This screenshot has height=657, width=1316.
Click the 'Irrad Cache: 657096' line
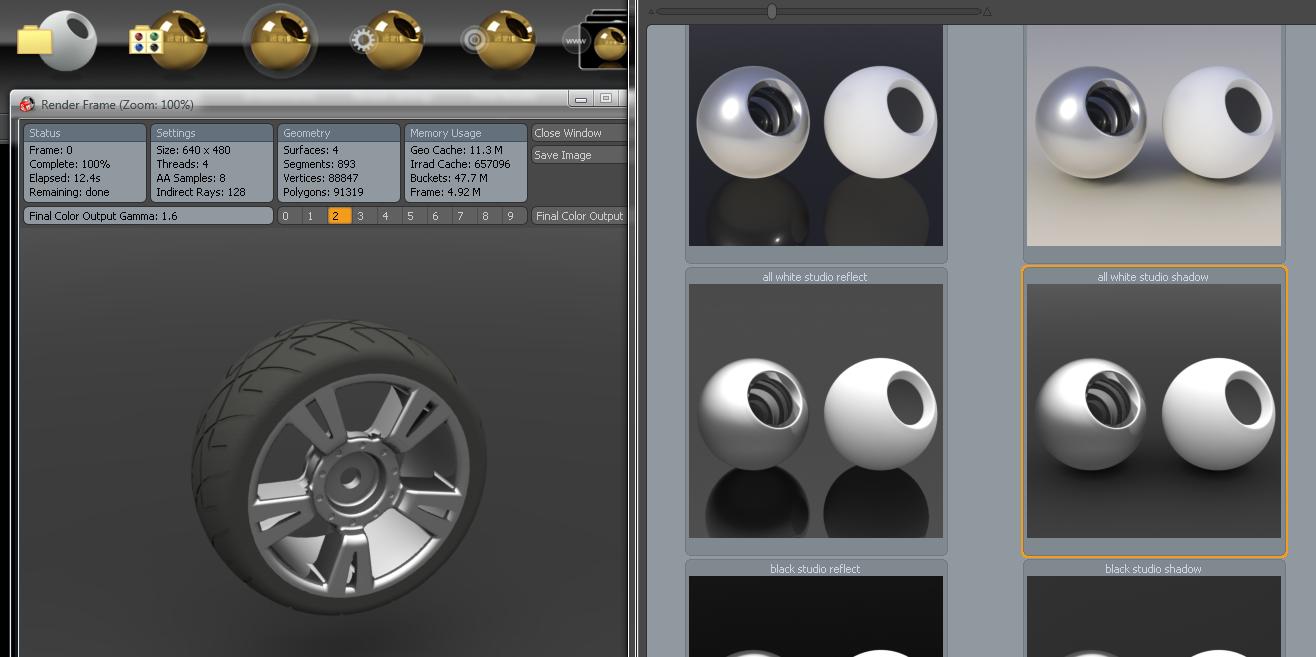[x=460, y=164]
